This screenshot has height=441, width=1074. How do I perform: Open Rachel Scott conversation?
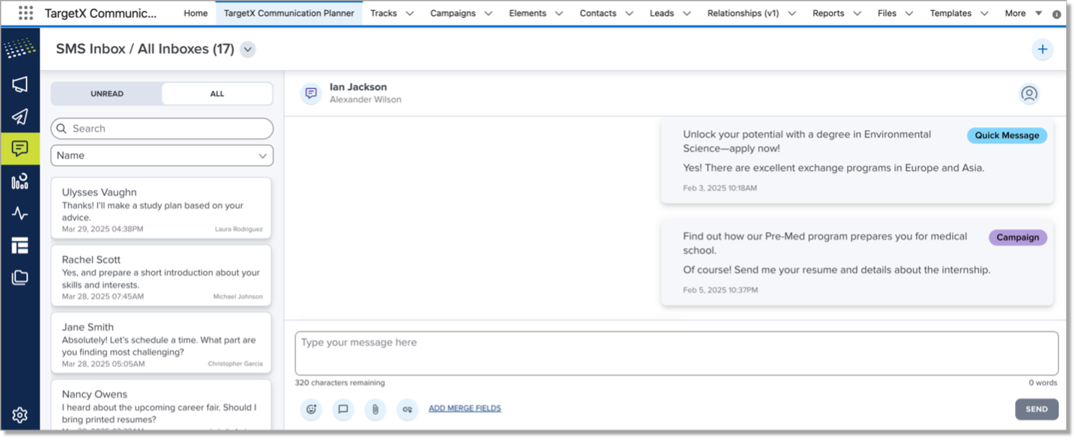point(161,275)
